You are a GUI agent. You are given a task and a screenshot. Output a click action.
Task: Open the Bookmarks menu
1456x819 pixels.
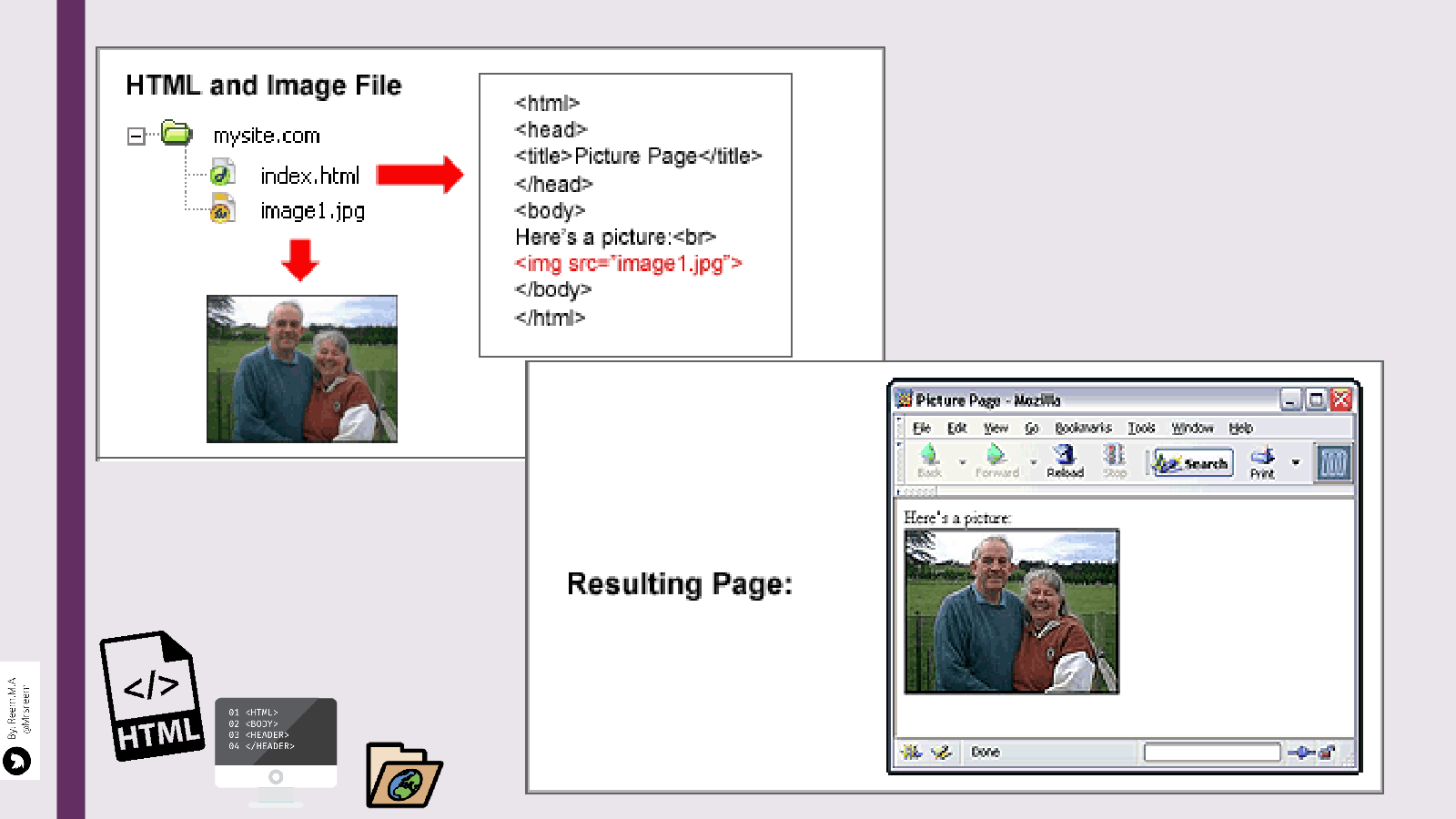1083,428
